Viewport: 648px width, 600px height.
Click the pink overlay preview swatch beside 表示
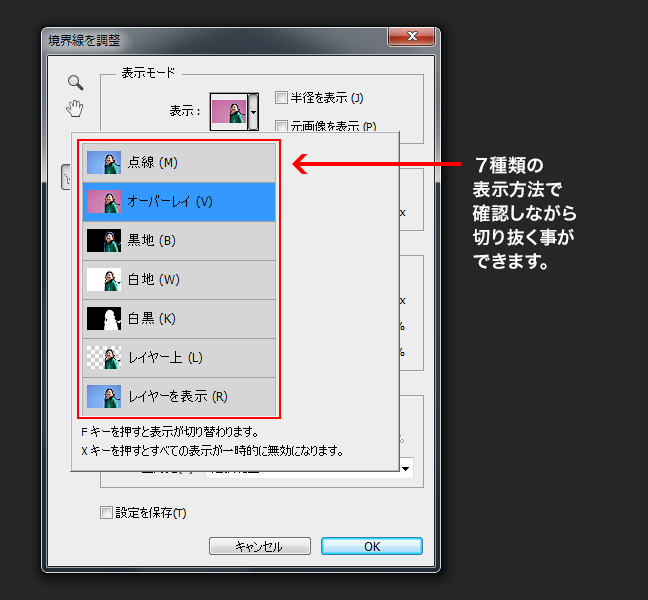[x=228, y=111]
